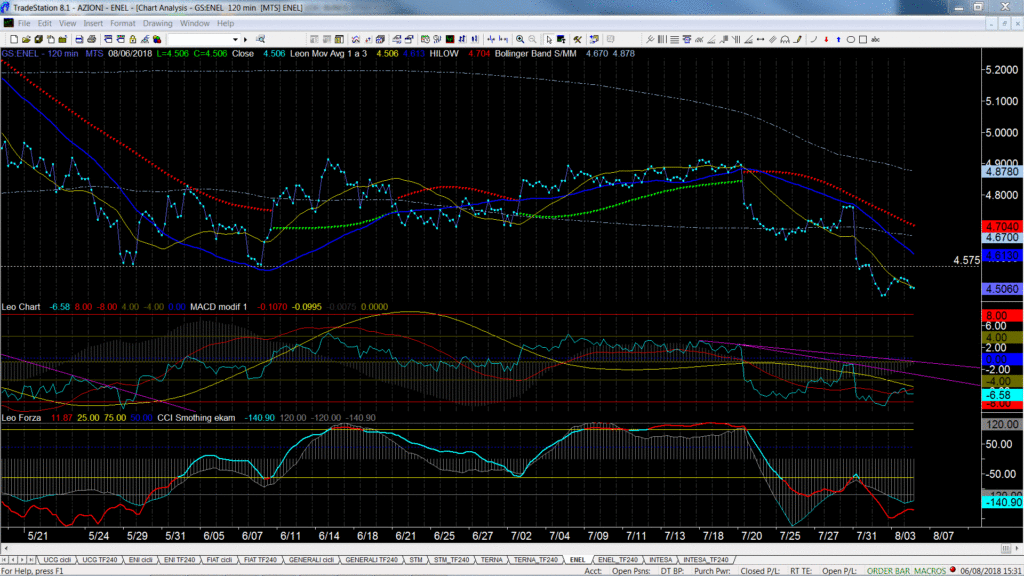The image size is (1024, 576).
Task: Open the View menu
Action: pos(67,24)
